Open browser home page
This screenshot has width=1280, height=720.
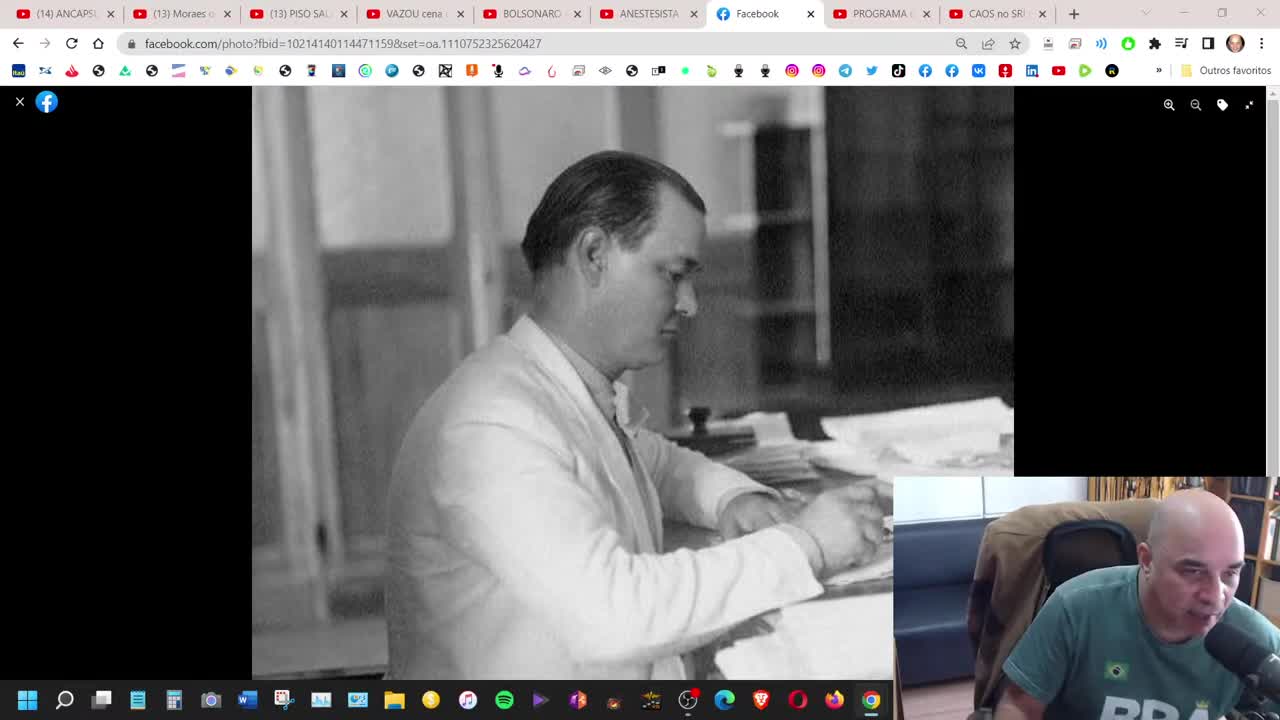tap(98, 44)
